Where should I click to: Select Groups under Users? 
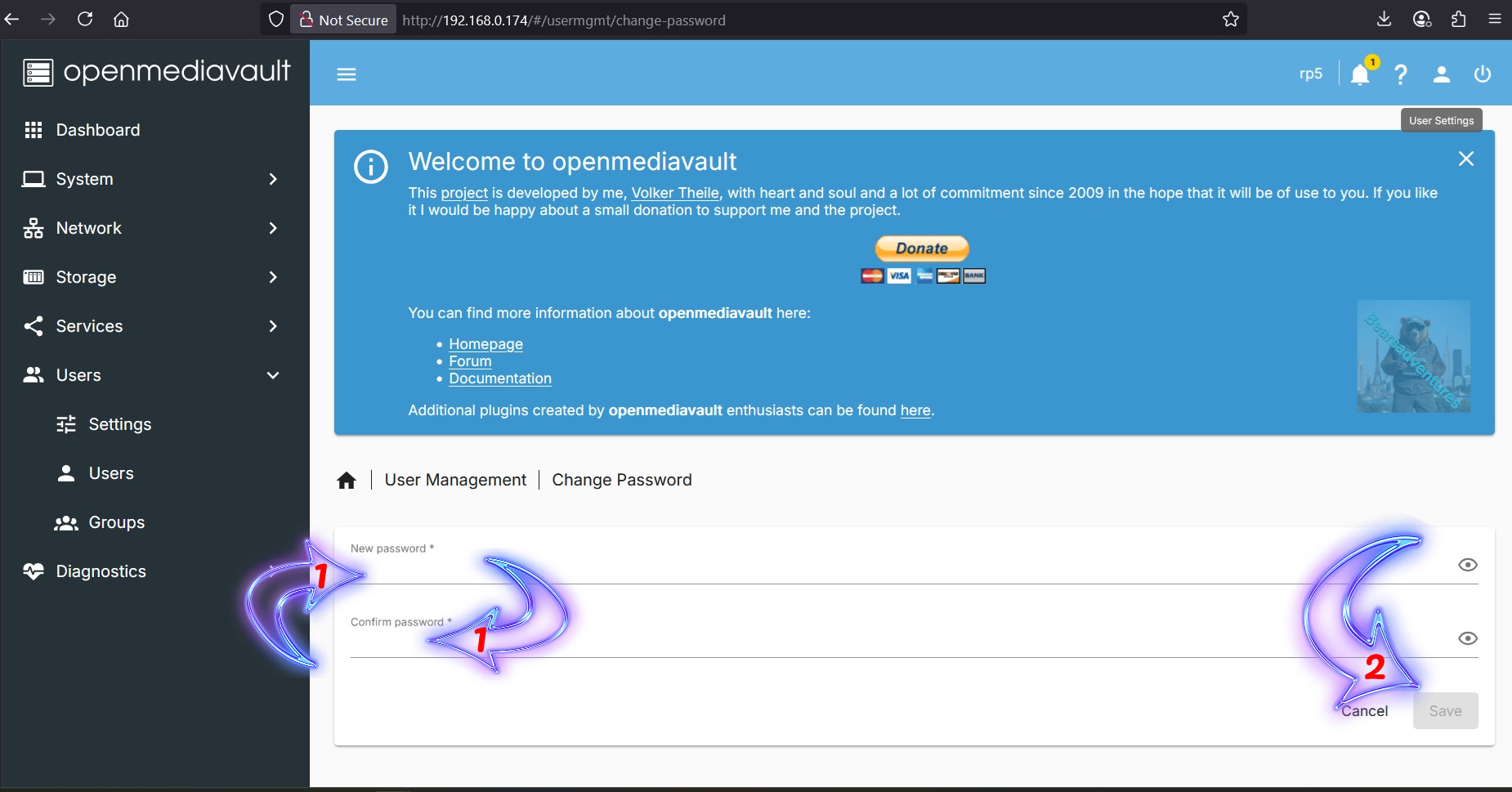pos(116,522)
